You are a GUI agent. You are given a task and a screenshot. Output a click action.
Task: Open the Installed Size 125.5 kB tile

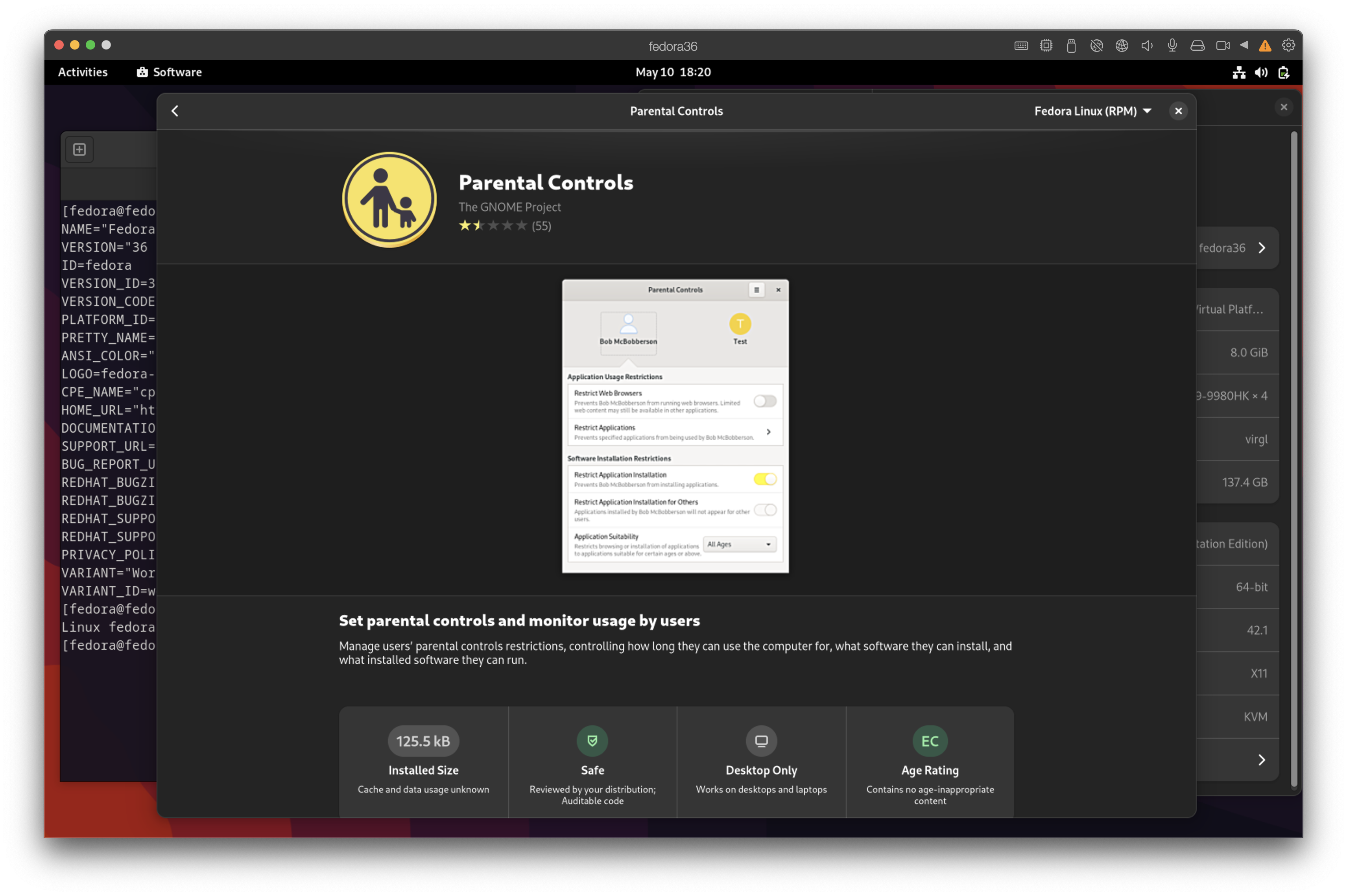click(x=423, y=762)
